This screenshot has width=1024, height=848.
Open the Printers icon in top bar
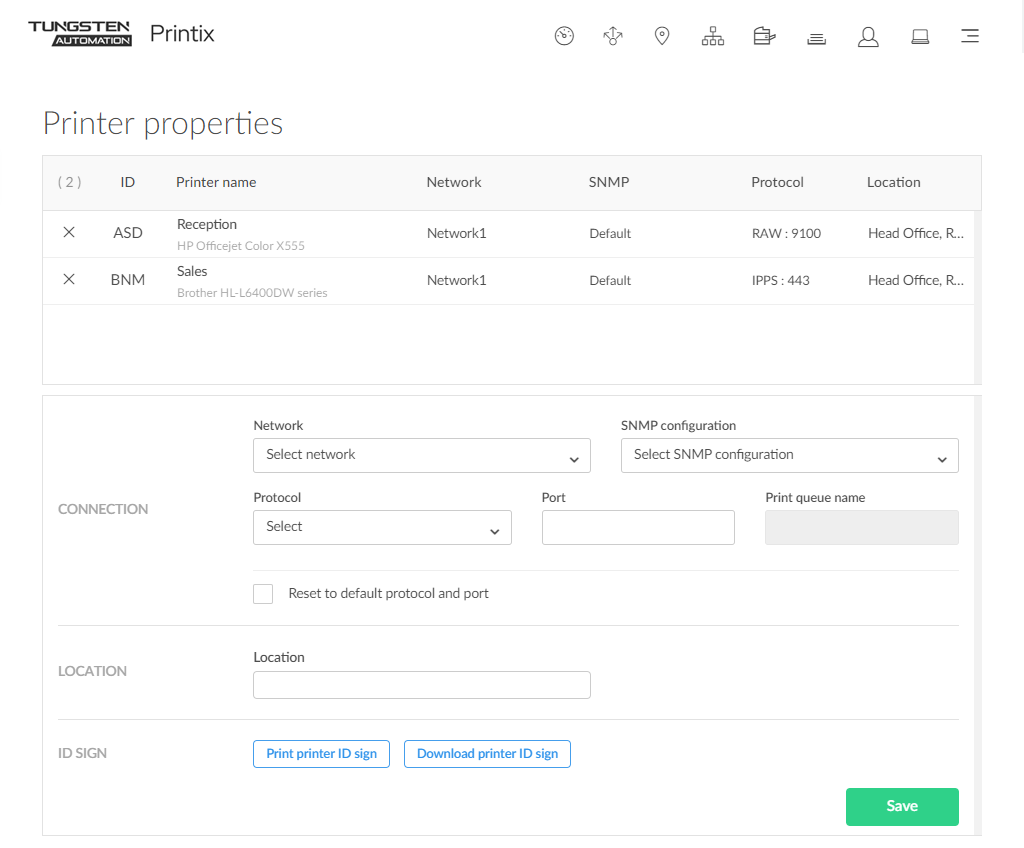click(x=764, y=37)
